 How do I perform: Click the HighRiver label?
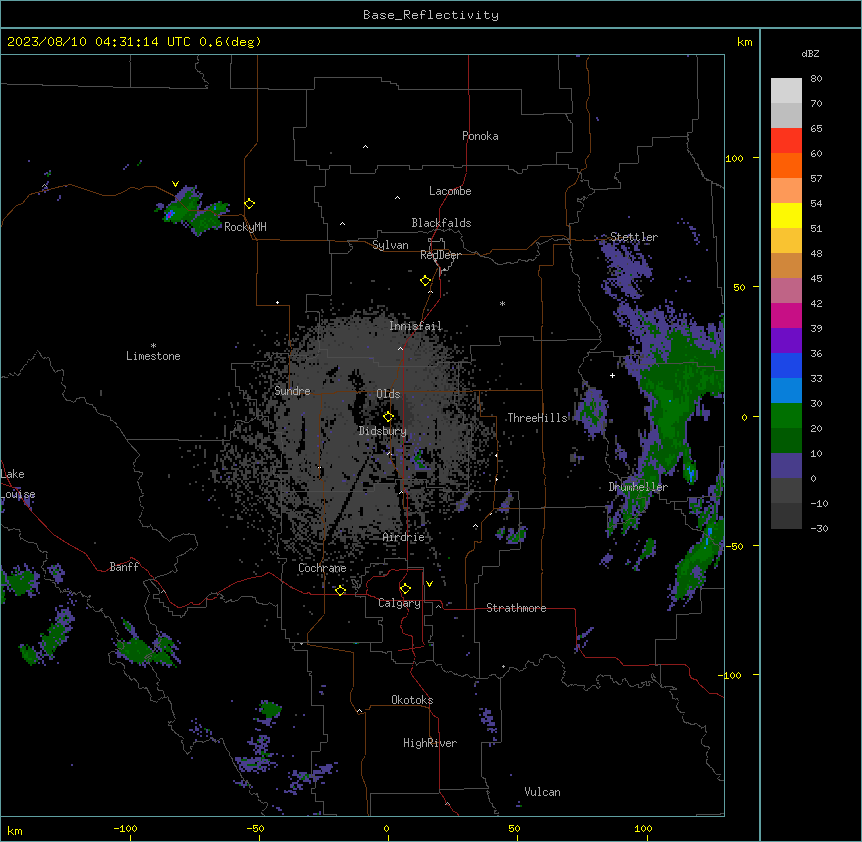coord(430,743)
